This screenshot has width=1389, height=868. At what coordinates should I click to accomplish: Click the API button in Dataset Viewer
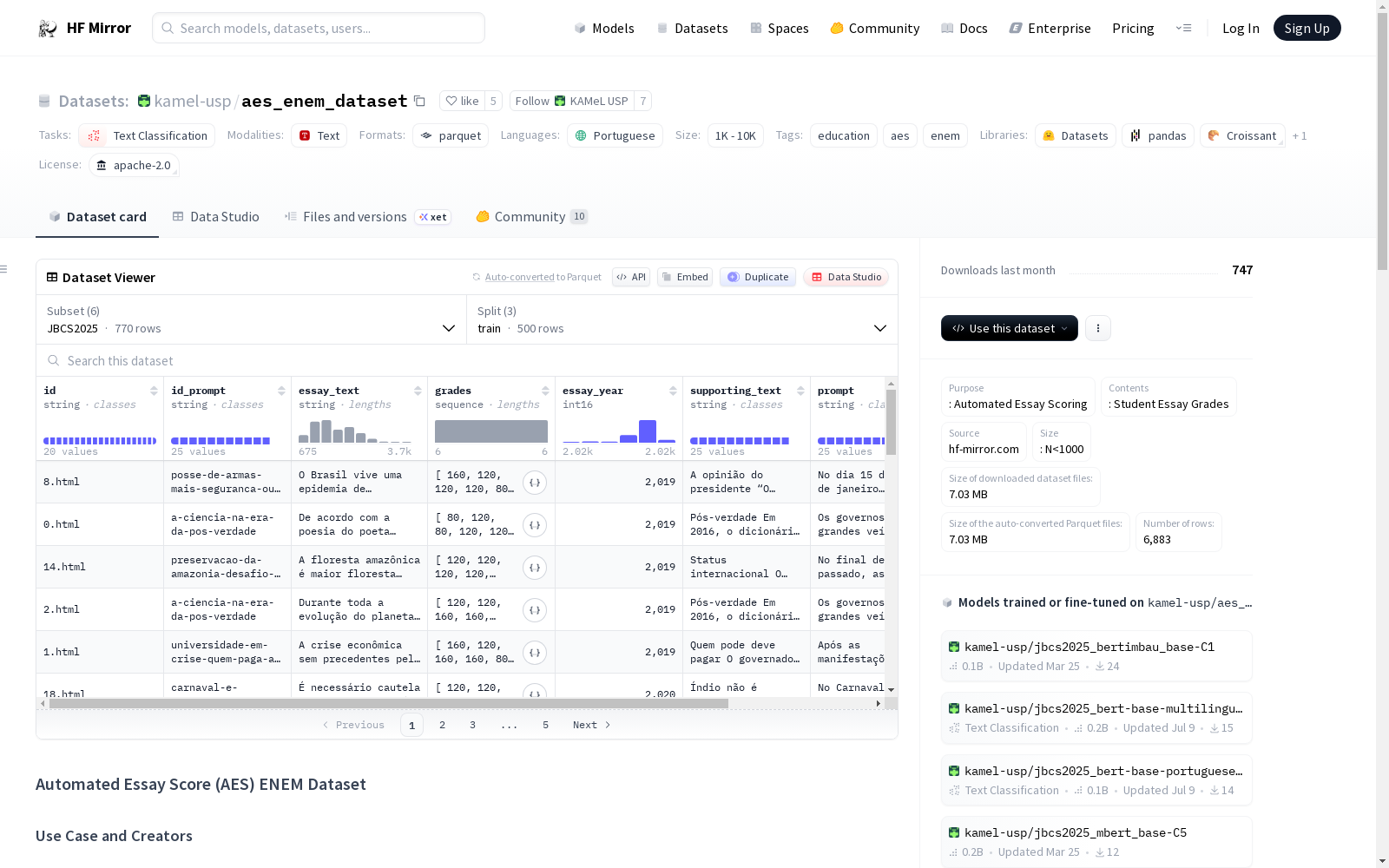(631, 277)
